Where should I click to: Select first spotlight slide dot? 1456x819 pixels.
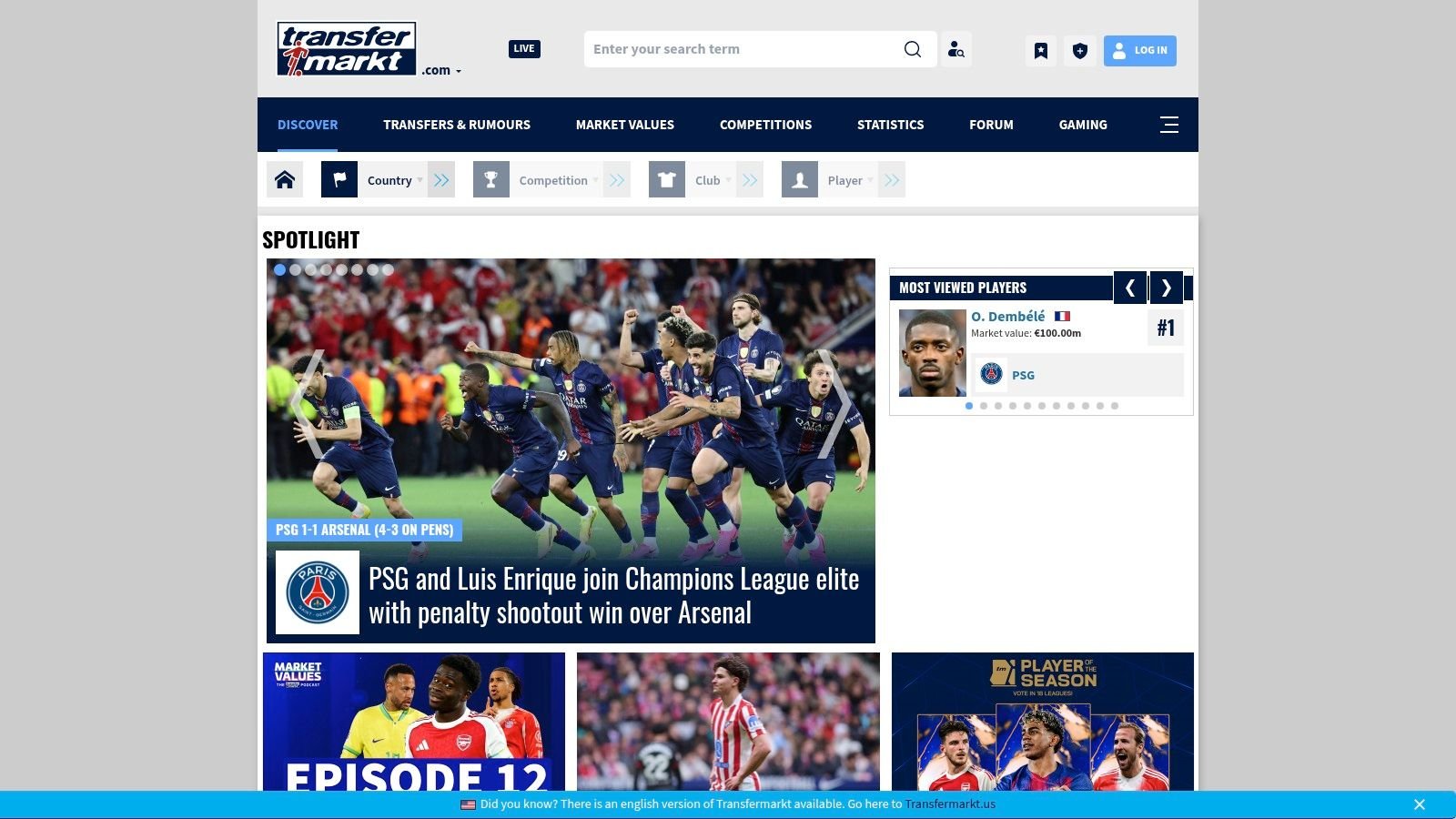point(279,269)
